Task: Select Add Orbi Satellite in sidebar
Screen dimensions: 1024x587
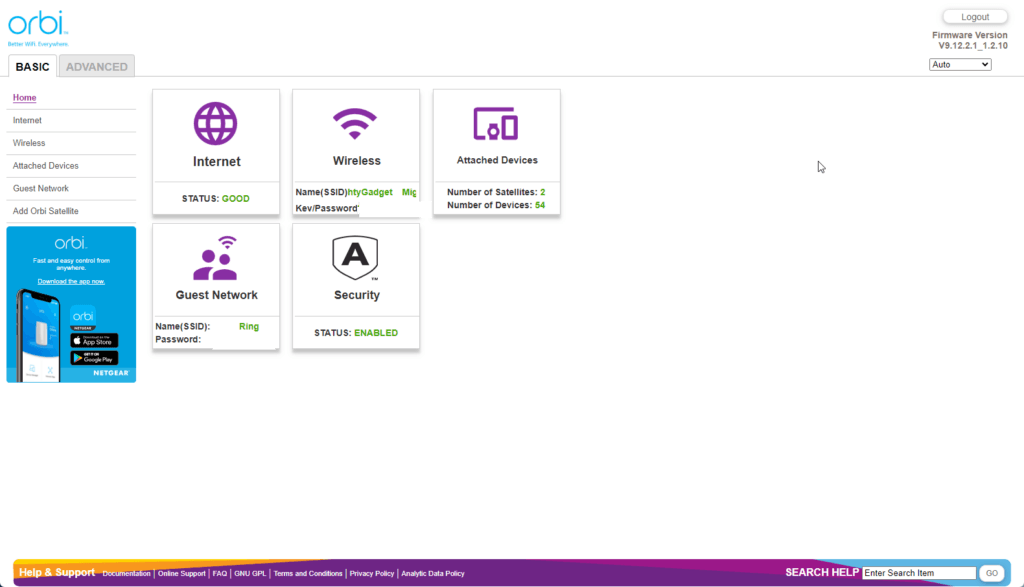Action: click(46, 211)
